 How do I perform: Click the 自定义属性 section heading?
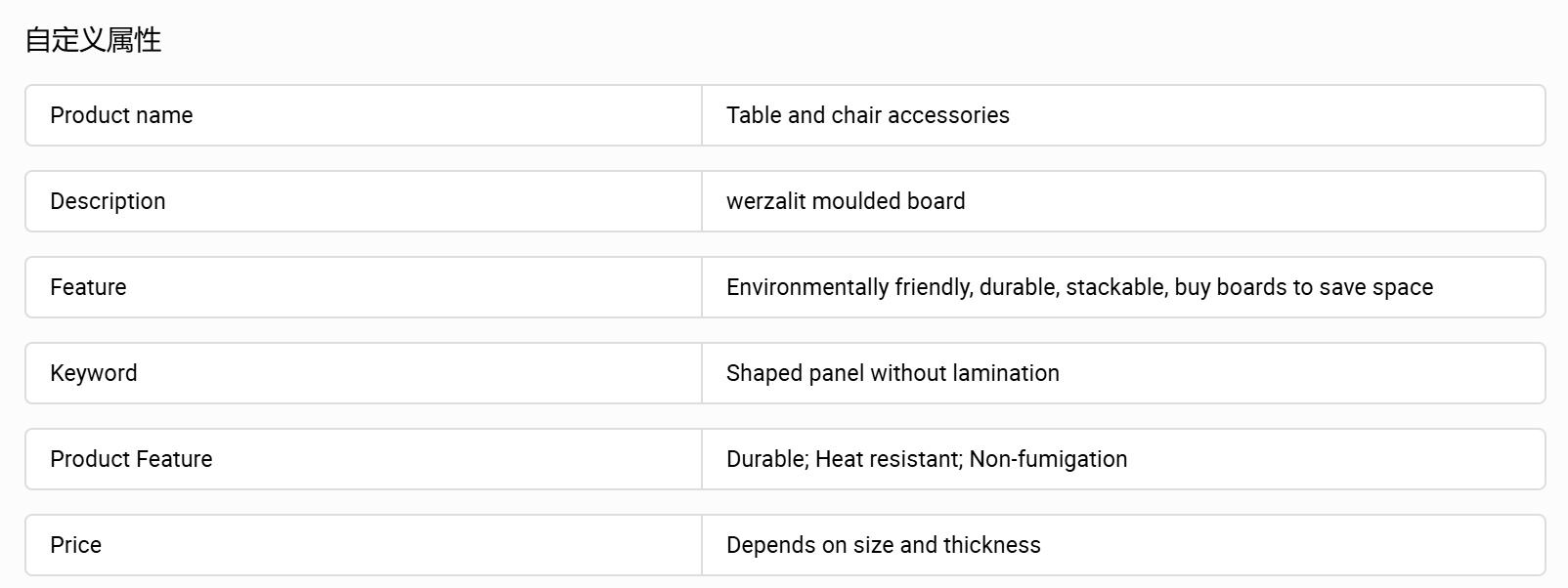pyautogui.click(x=93, y=40)
